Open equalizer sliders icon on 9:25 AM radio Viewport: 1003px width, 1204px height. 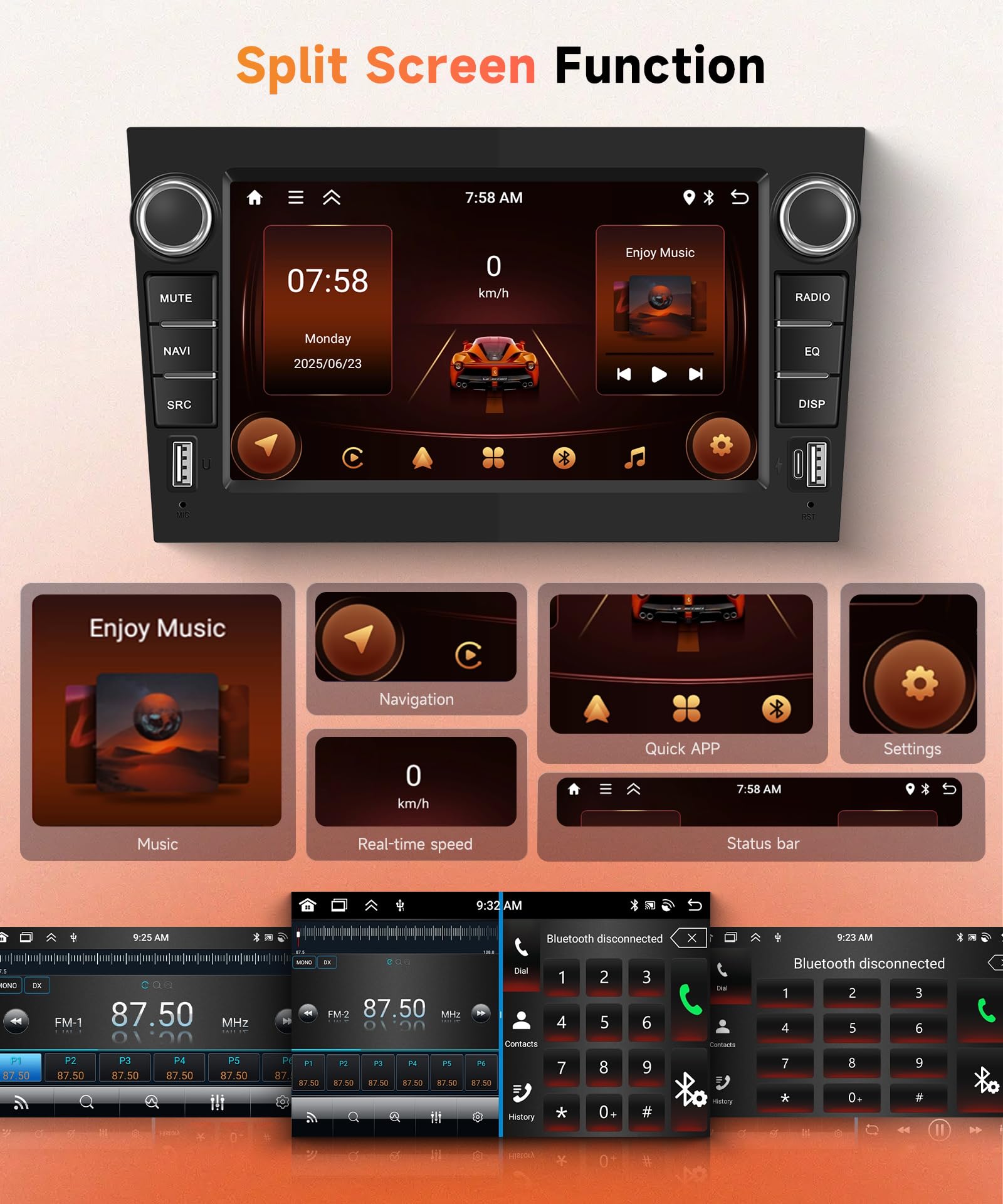[217, 1102]
